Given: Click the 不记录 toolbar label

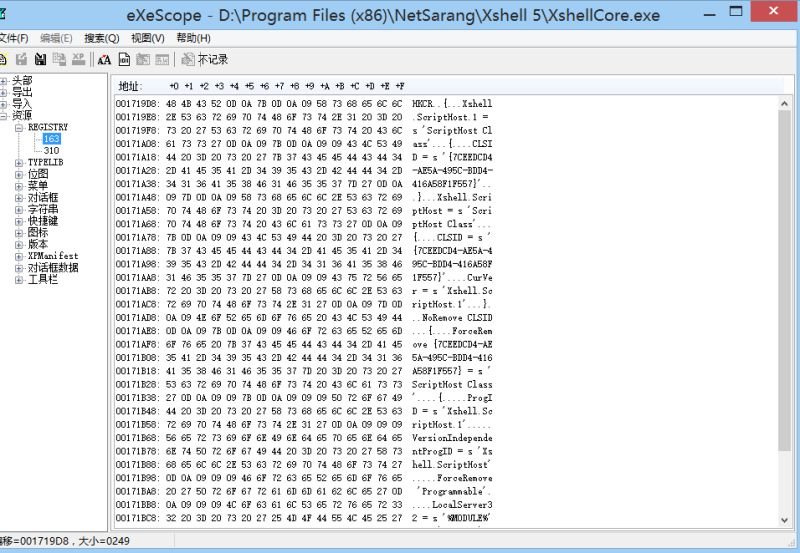Looking at the screenshot, I should coord(213,60).
